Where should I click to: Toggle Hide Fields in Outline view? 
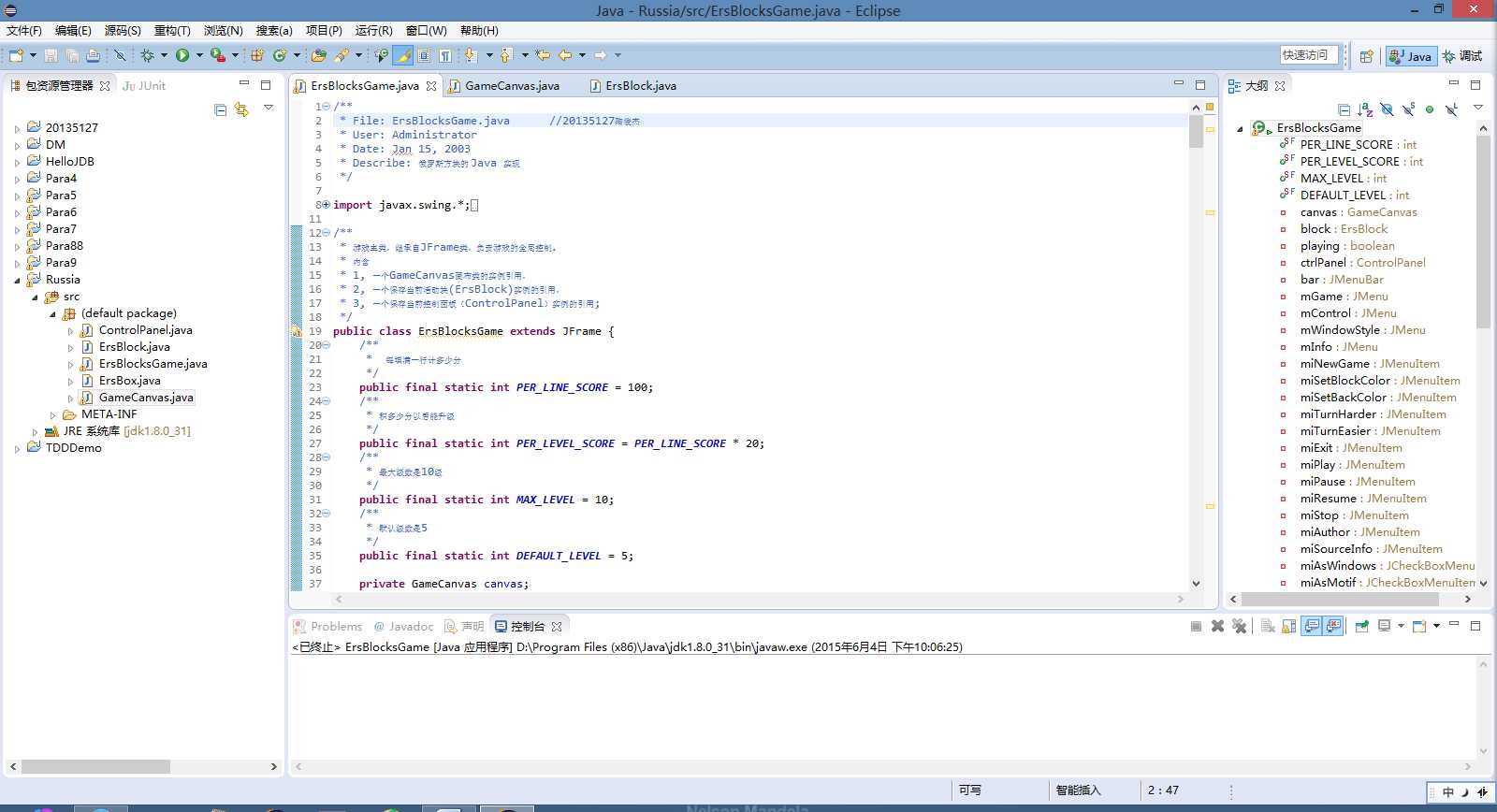[1387, 109]
